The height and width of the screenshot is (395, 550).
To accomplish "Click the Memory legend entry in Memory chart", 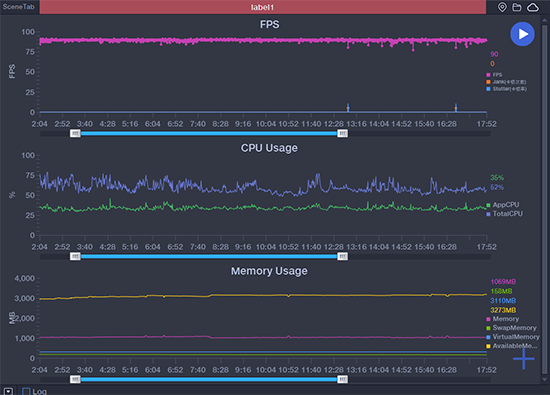I will pos(503,319).
